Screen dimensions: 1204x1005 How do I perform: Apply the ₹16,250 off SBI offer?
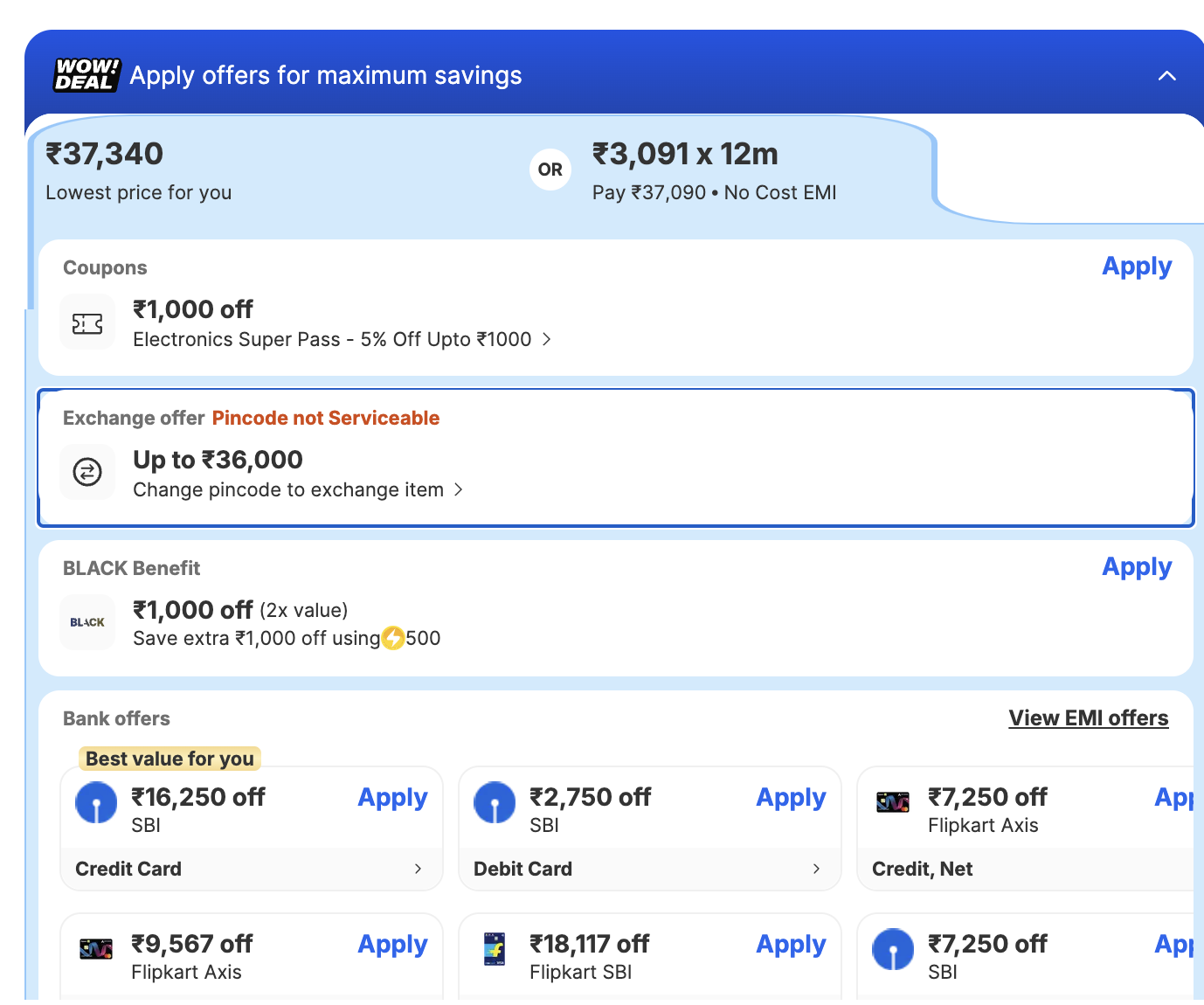tap(392, 798)
